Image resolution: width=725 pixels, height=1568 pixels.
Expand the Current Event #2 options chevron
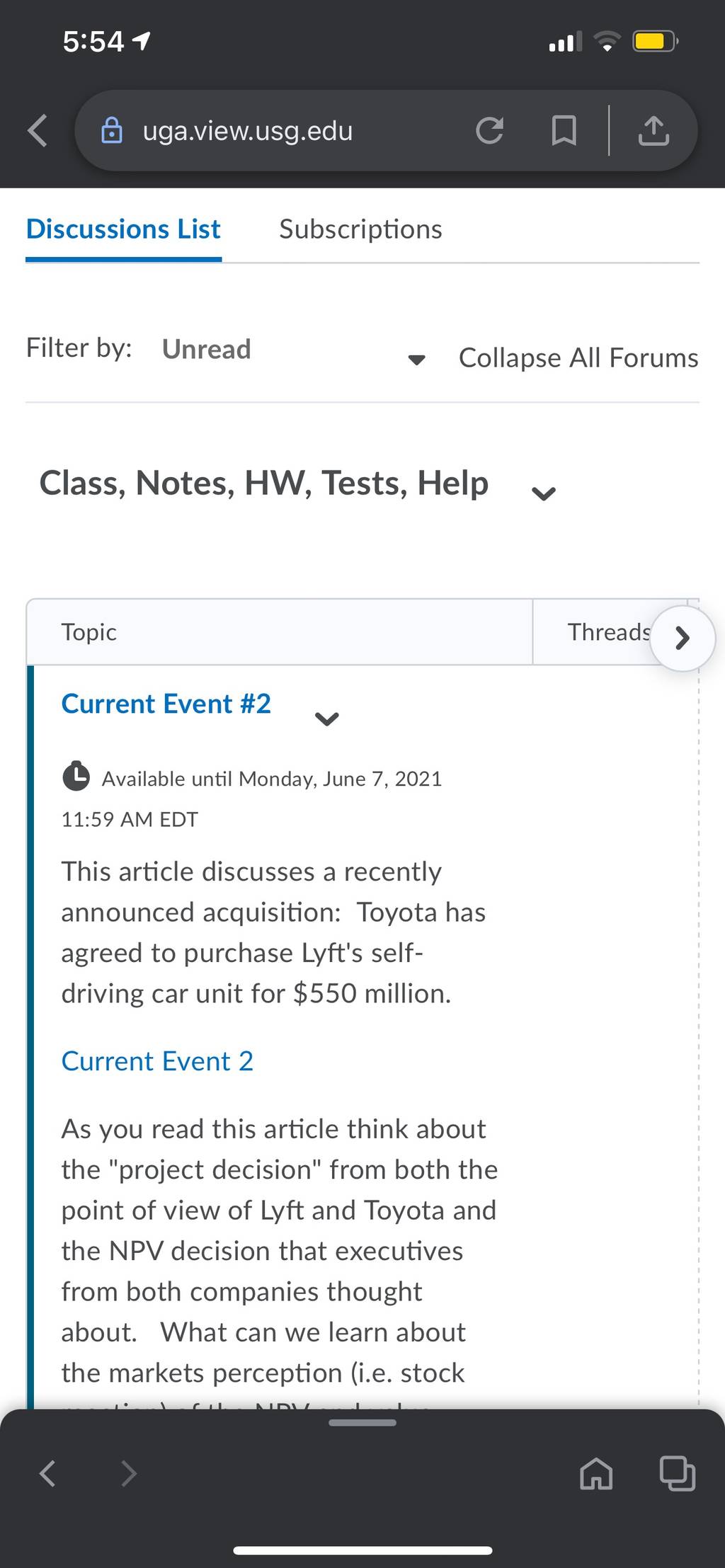pyautogui.click(x=326, y=719)
